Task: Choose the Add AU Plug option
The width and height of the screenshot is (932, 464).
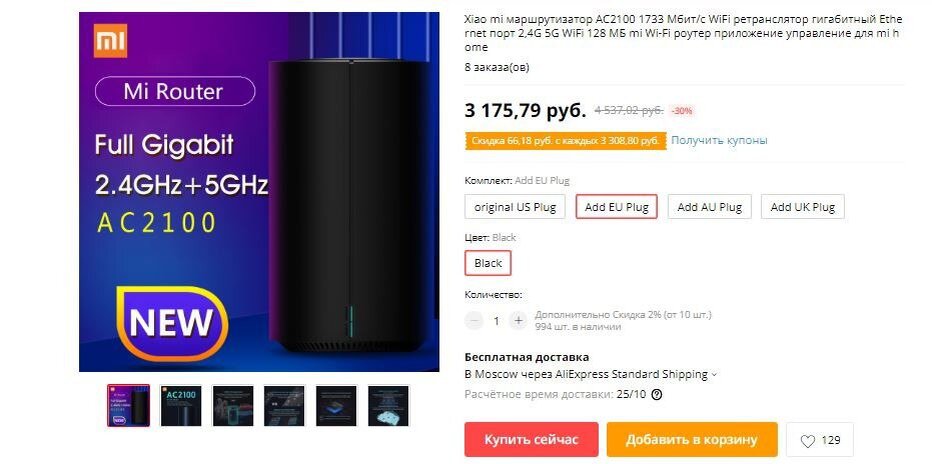Action: pyautogui.click(x=710, y=207)
